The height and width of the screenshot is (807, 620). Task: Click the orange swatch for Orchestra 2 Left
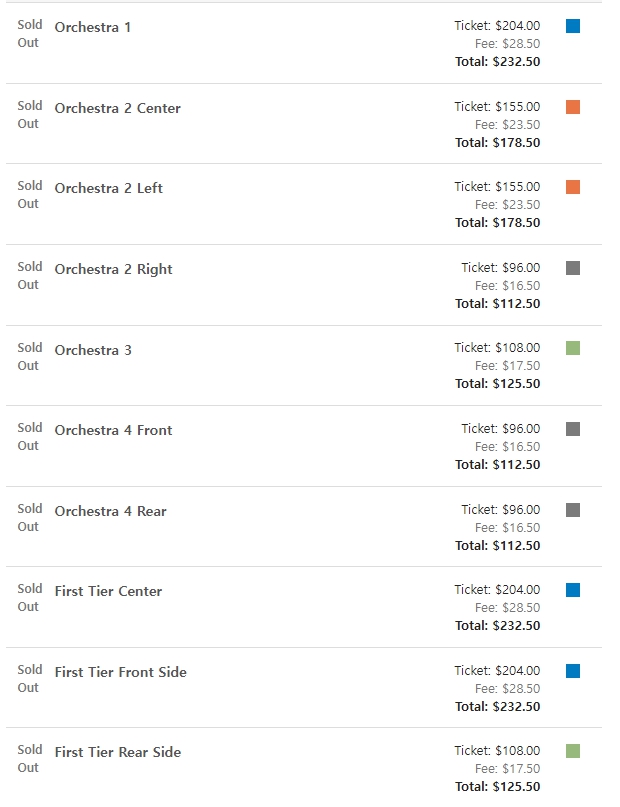point(573,187)
